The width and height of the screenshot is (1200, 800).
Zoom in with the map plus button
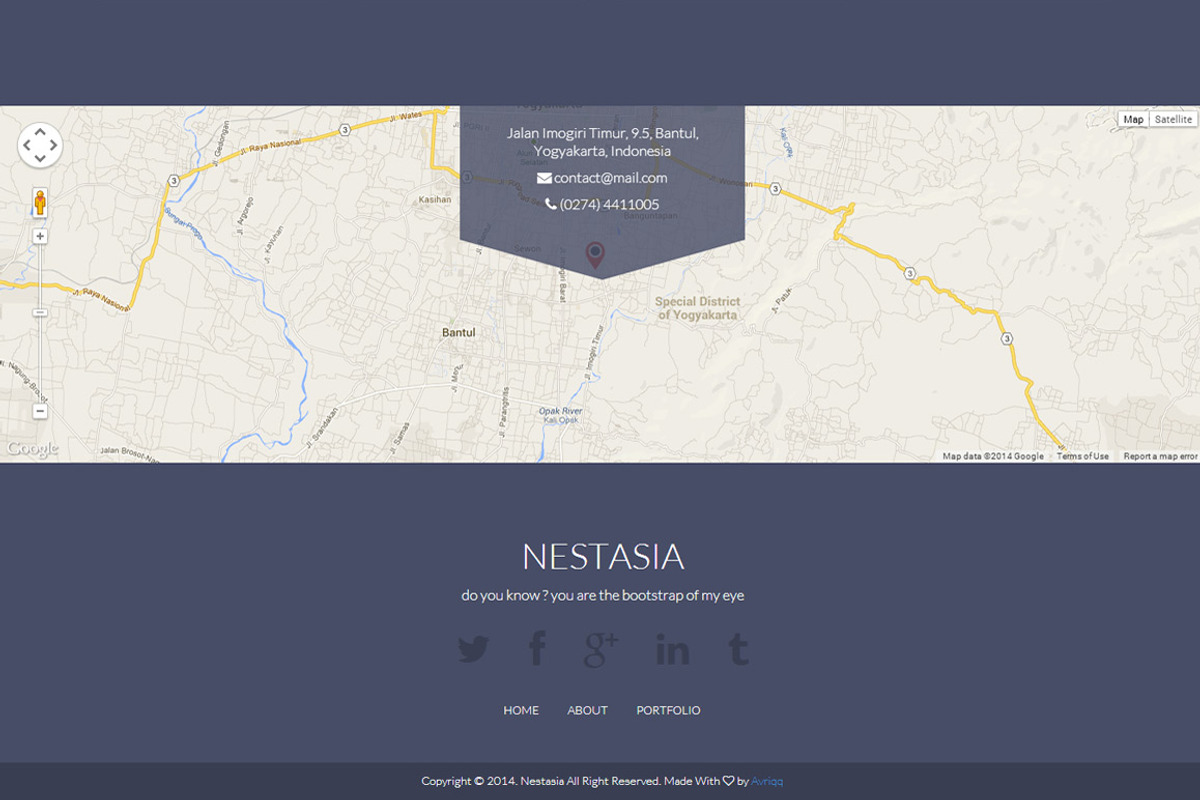[40, 237]
